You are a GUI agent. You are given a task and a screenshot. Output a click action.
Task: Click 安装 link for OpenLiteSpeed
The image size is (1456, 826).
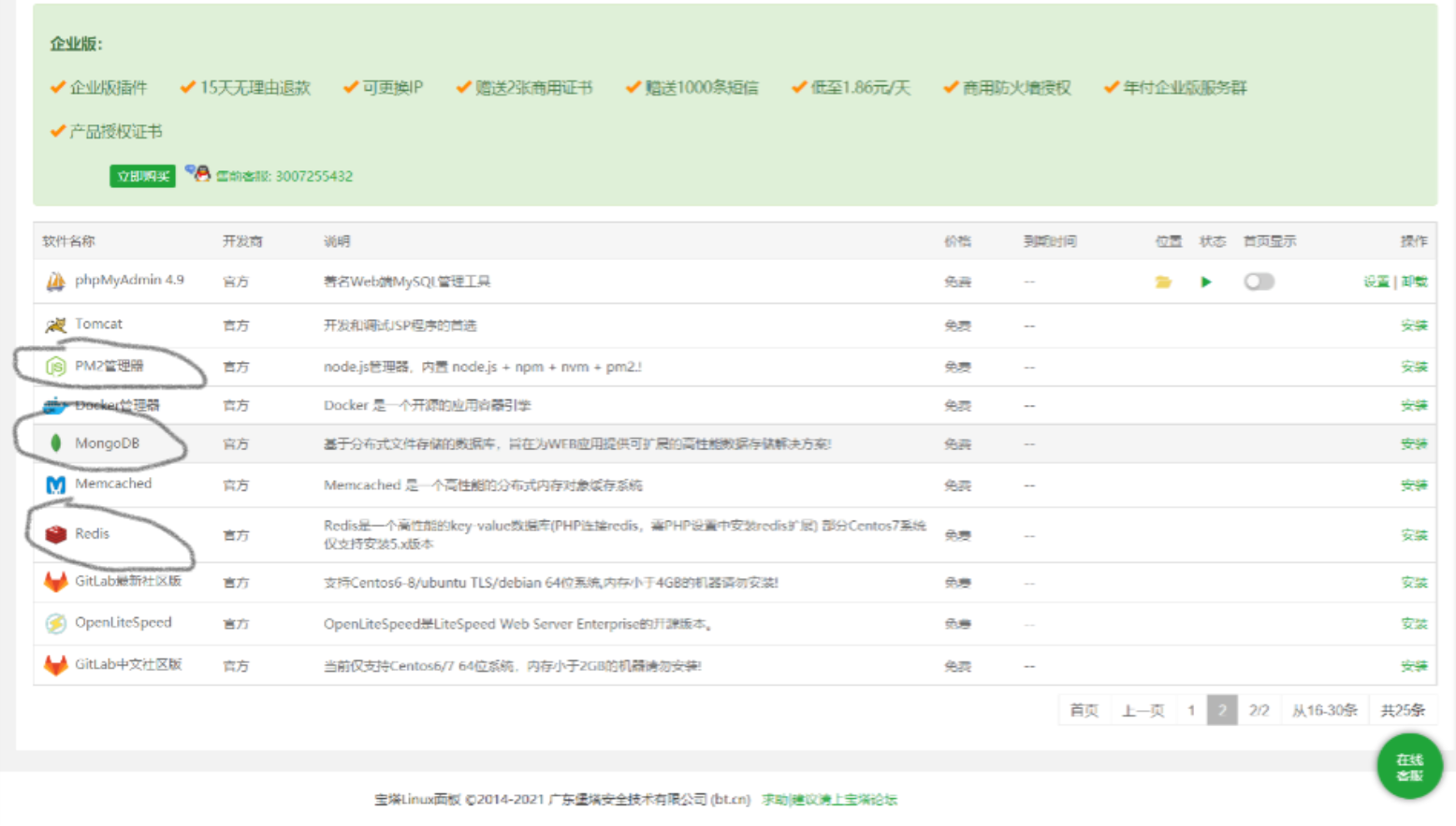(x=1414, y=624)
